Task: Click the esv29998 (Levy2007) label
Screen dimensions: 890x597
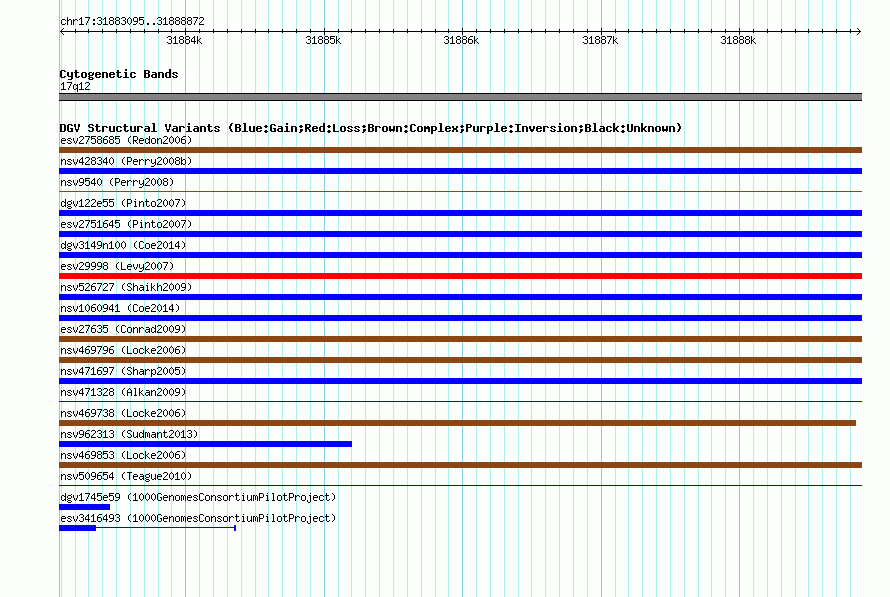Action: click(x=117, y=266)
